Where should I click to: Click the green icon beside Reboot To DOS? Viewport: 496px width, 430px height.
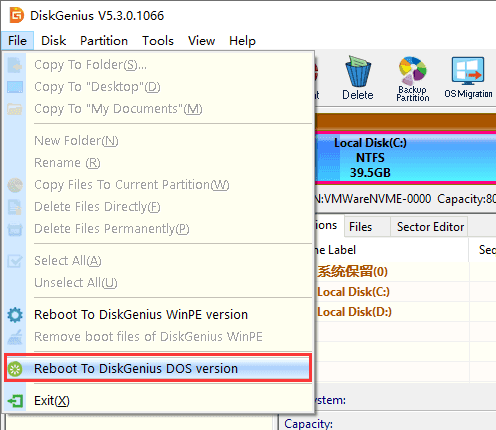pyautogui.click(x=15, y=369)
